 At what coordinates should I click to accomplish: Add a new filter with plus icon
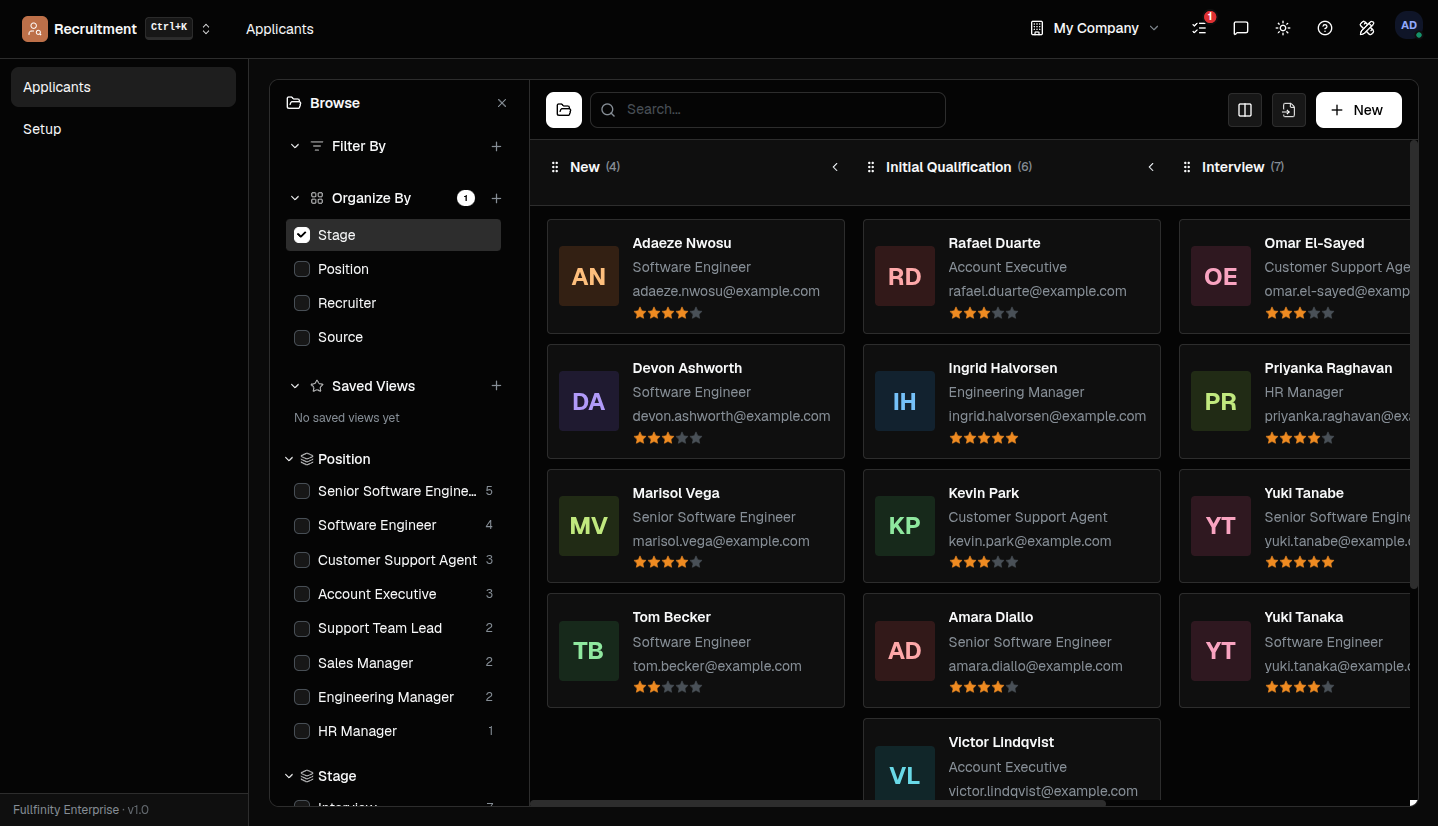(x=496, y=146)
